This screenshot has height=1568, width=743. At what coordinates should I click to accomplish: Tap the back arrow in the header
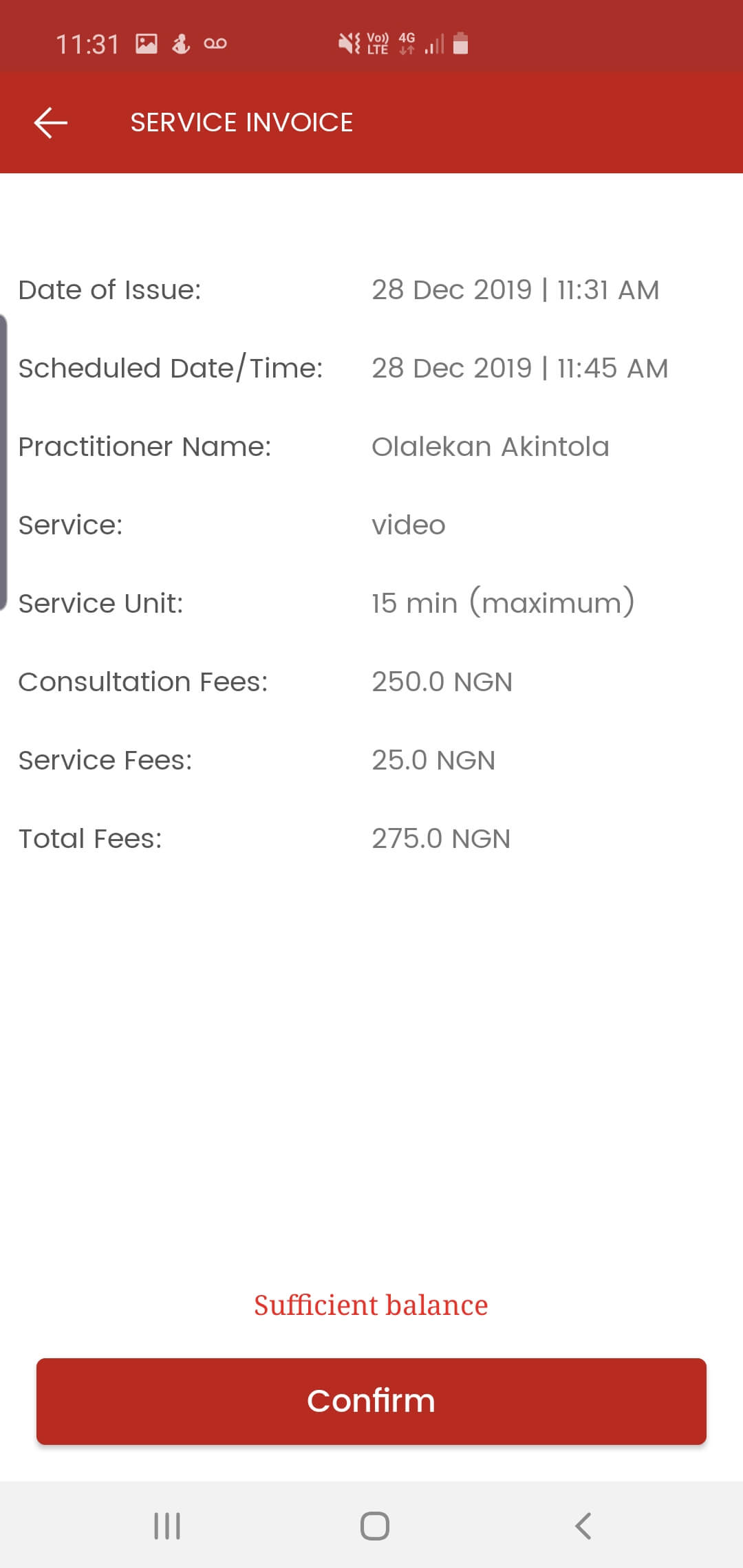pos(51,123)
